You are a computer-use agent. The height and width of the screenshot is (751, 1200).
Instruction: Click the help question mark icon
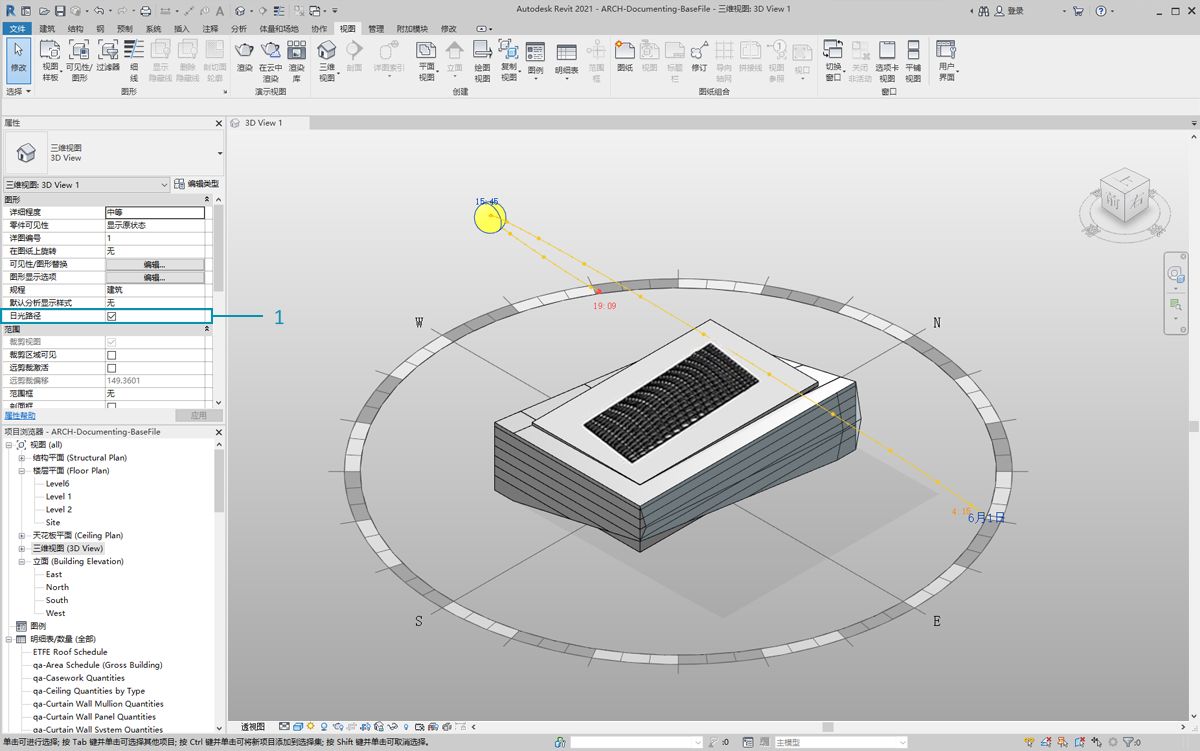pyautogui.click(x=1100, y=10)
